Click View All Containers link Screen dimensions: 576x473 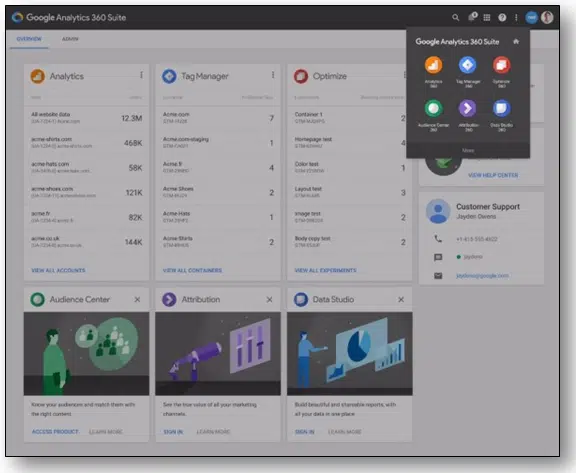coord(192,270)
